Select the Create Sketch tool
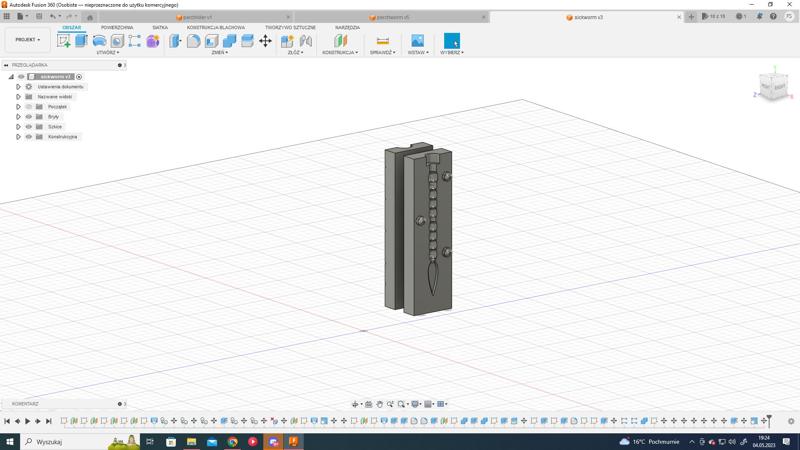The width and height of the screenshot is (800, 450). 64,41
